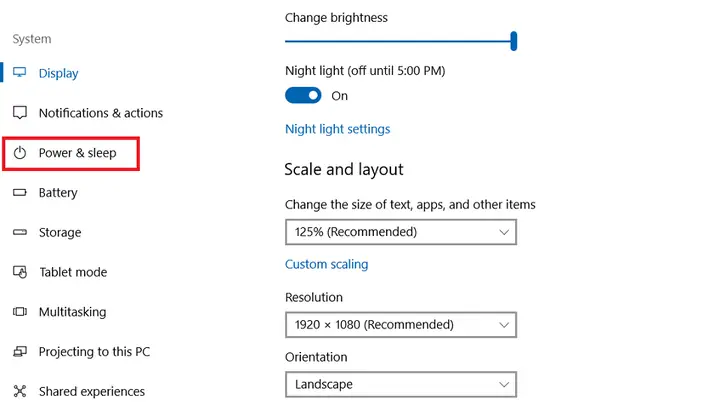Expand the Landscape orientation dropdown
Viewport: 720px width, 405px height.
tap(401, 384)
